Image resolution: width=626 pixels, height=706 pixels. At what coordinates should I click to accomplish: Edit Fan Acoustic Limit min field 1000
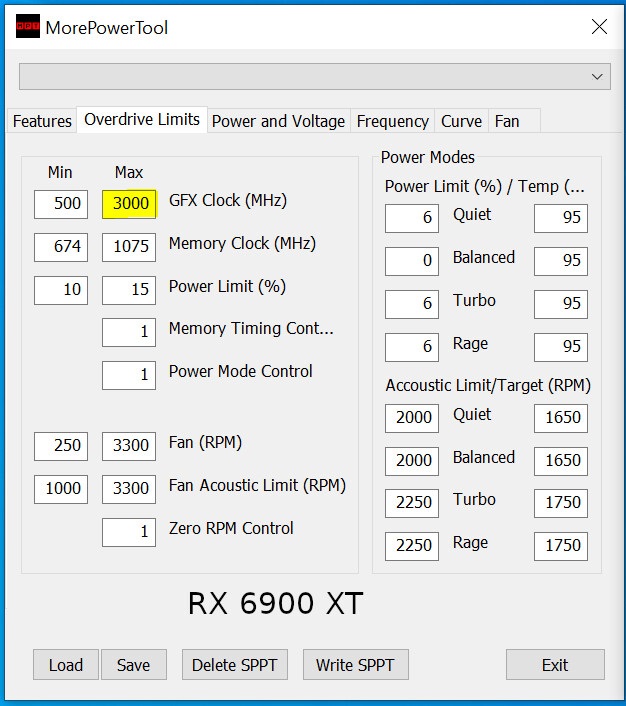tap(61, 489)
